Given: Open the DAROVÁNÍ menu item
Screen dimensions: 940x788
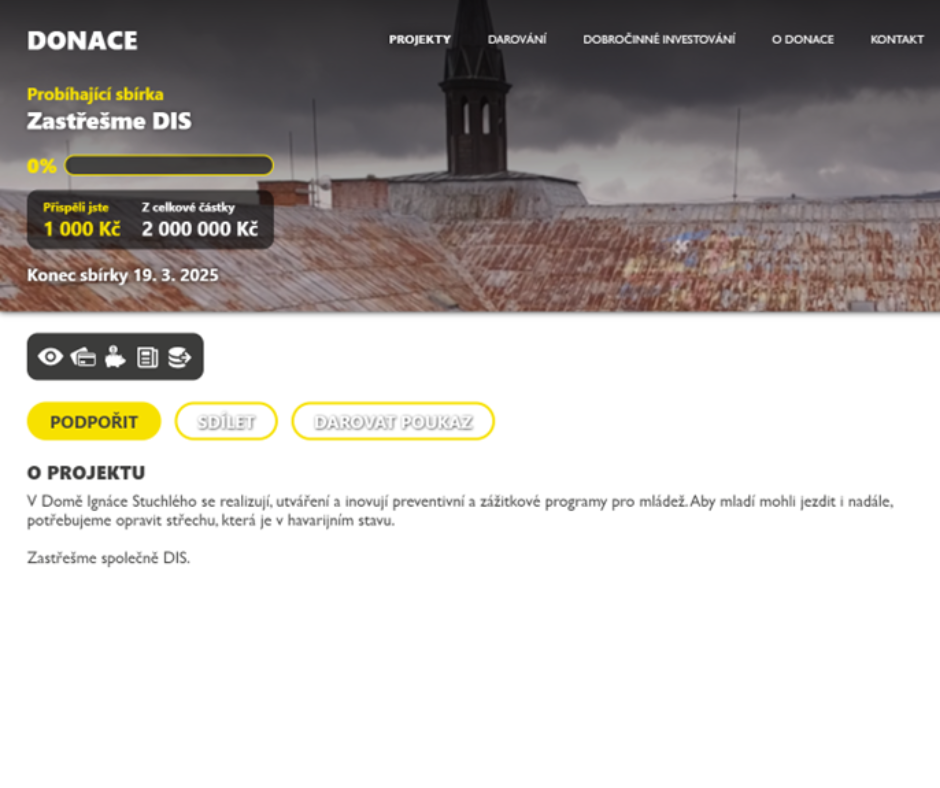Looking at the screenshot, I should point(517,40).
